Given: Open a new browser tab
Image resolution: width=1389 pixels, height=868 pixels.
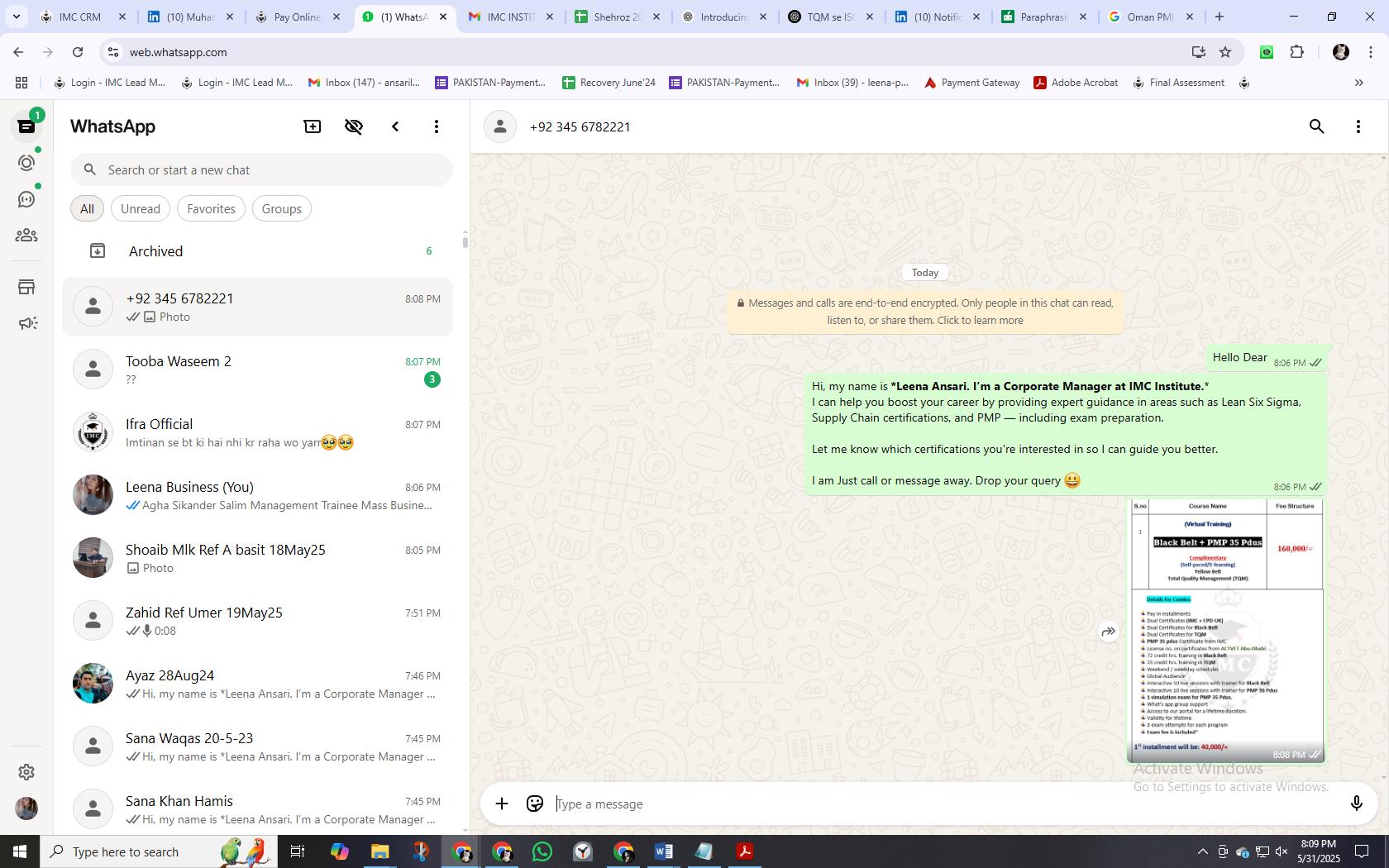Looking at the screenshot, I should pyautogui.click(x=1219, y=17).
